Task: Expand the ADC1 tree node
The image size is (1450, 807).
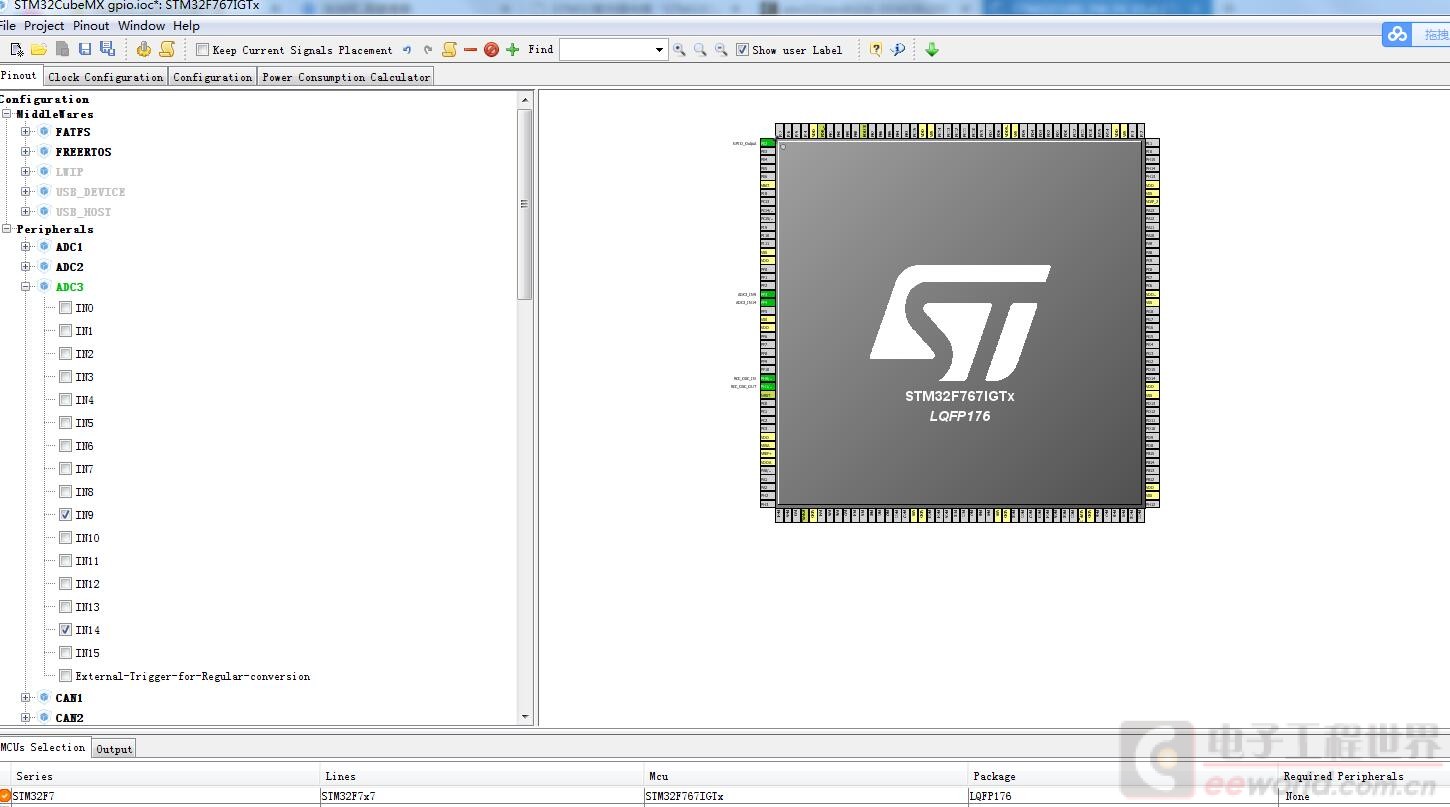Action: pyautogui.click(x=25, y=246)
